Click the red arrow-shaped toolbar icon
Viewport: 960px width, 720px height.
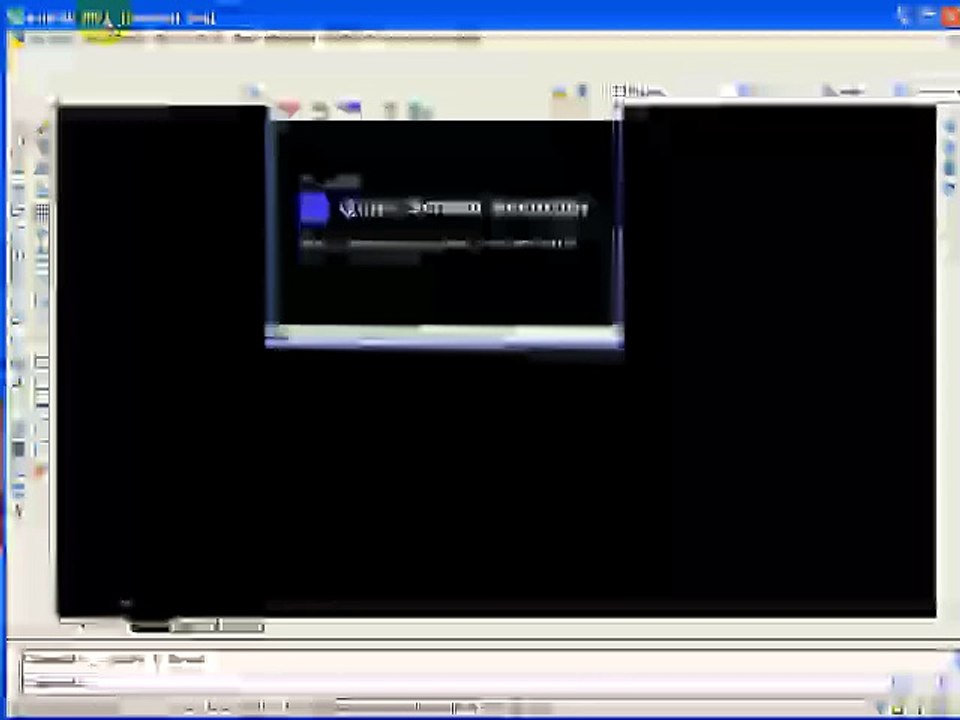(287, 110)
